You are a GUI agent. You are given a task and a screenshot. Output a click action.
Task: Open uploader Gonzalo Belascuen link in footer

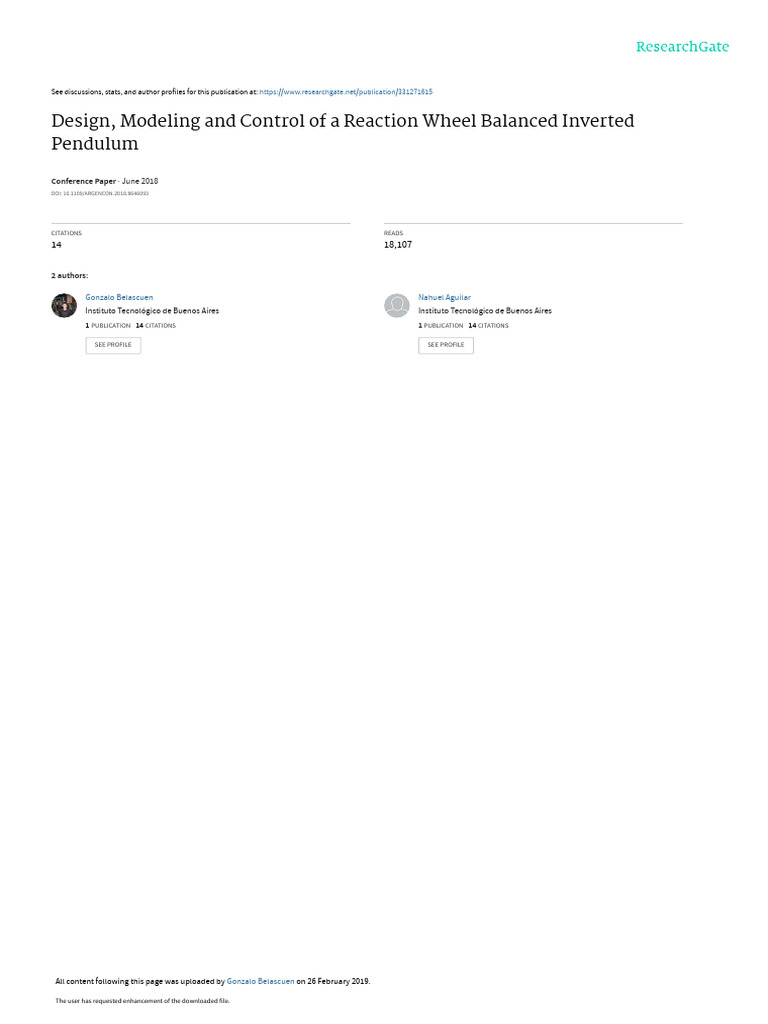(260, 982)
